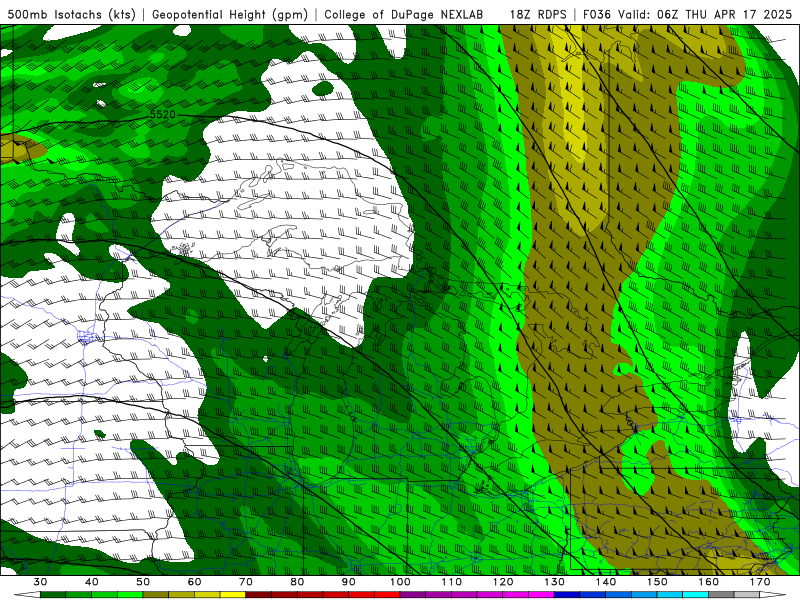Click the 120 value on the color scale
Viewport: 800px width, 600px height.
503,582
